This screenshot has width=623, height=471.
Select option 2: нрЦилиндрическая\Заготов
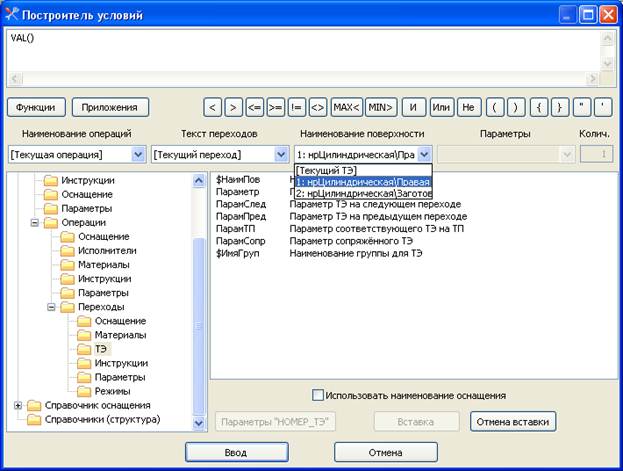pyautogui.click(x=363, y=194)
